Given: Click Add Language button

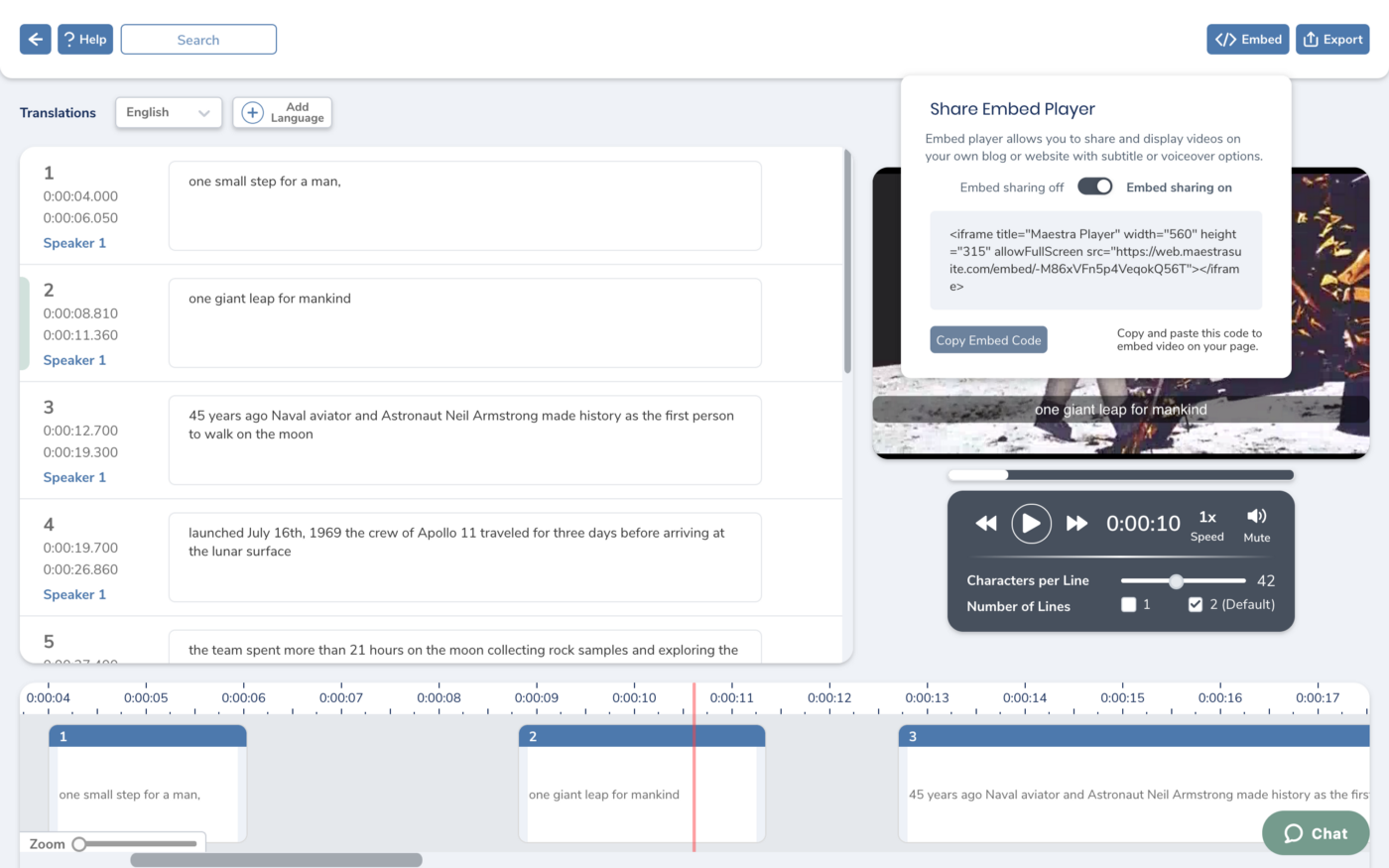Looking at the screenshot, I should [283, 112].
